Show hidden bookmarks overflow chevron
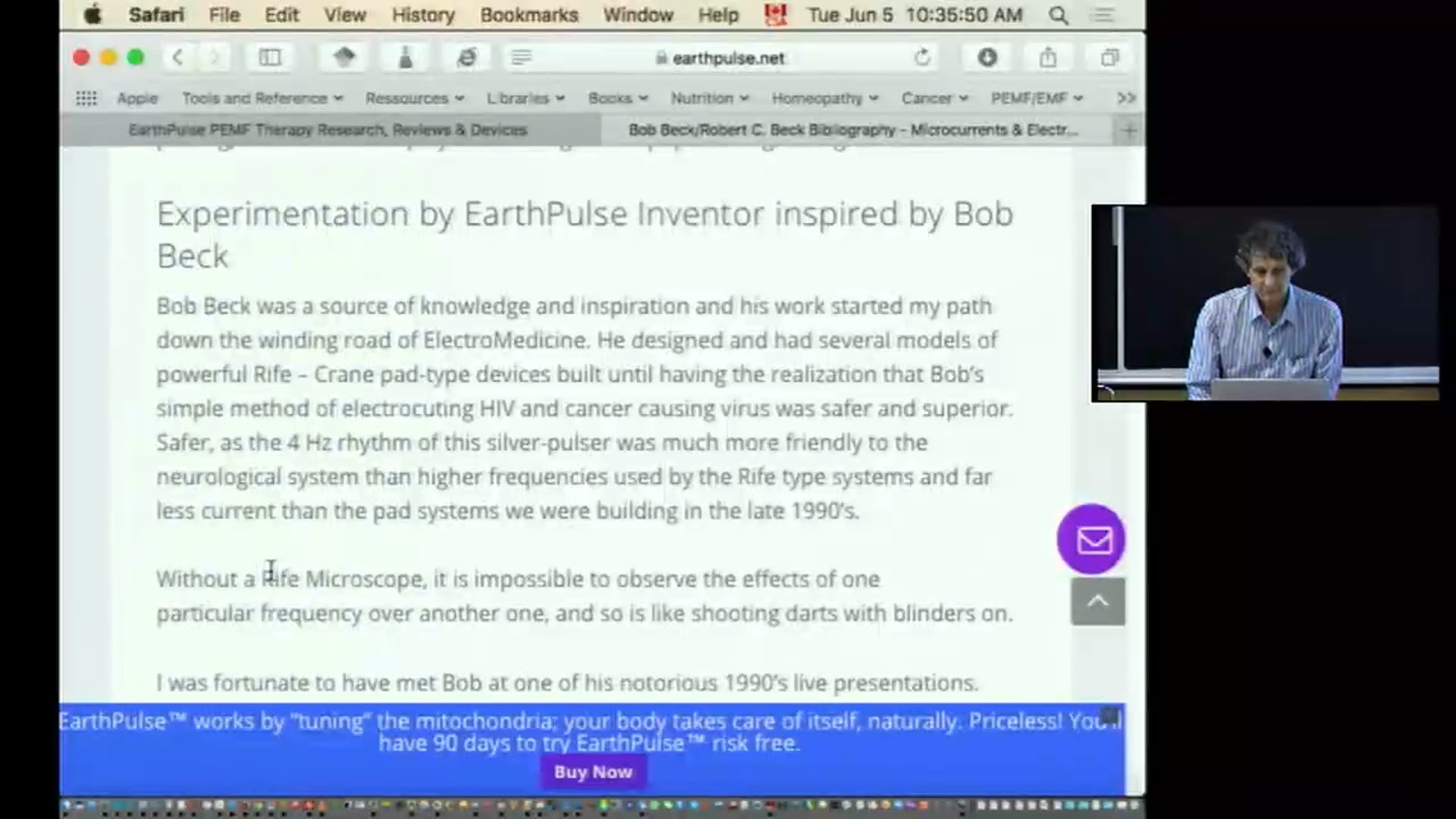 (1125, 99)
